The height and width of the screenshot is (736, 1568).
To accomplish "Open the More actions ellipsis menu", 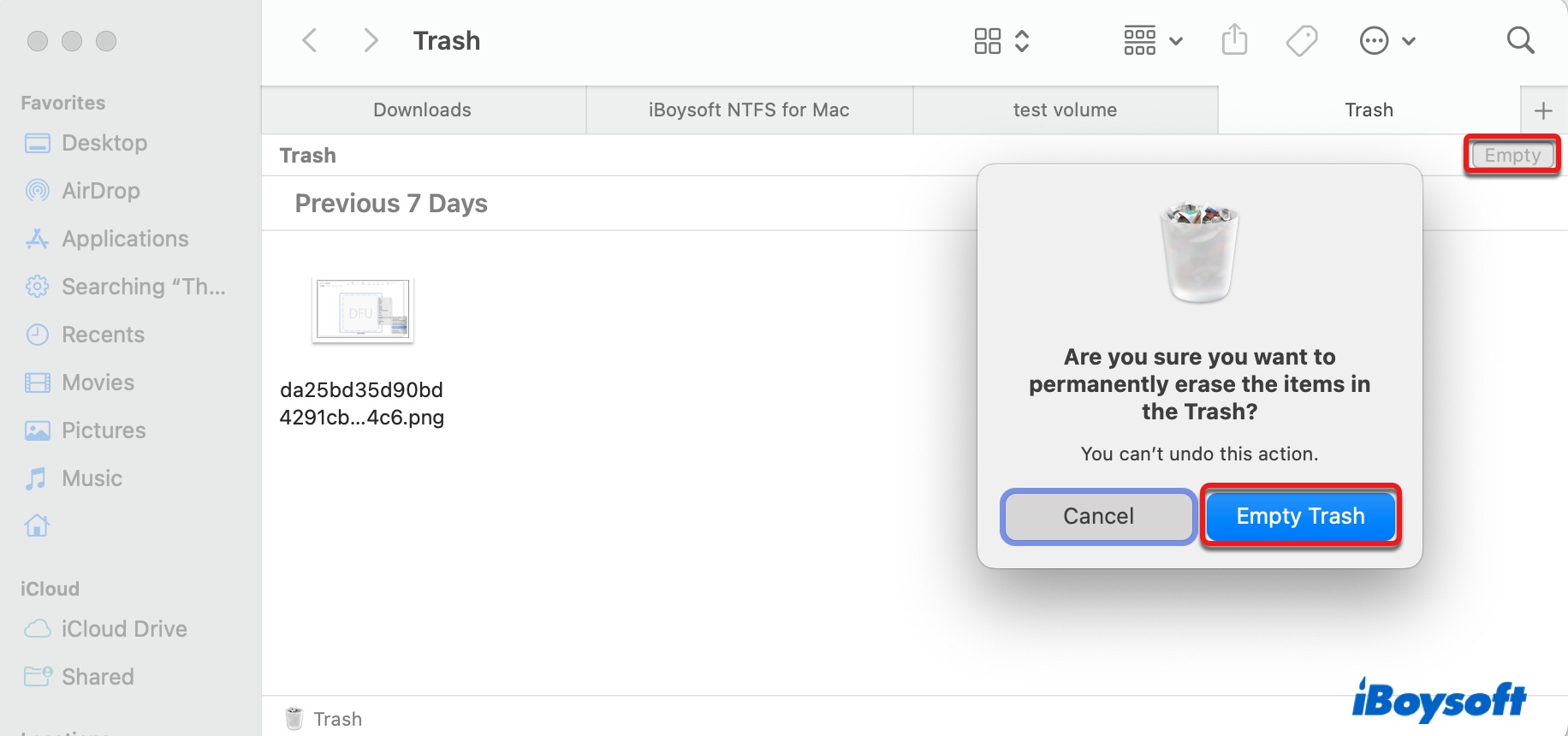I will tap(1387, 40).
